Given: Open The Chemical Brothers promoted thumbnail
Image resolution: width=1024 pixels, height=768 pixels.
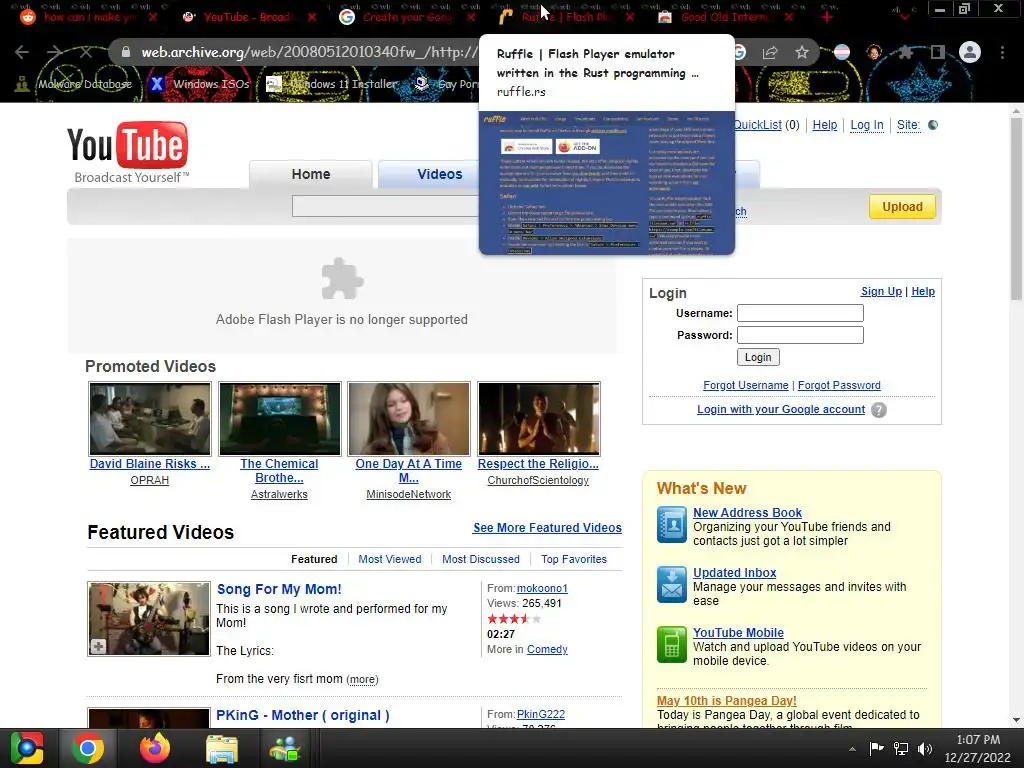Looking at the screenshot, I should (280, 419).
